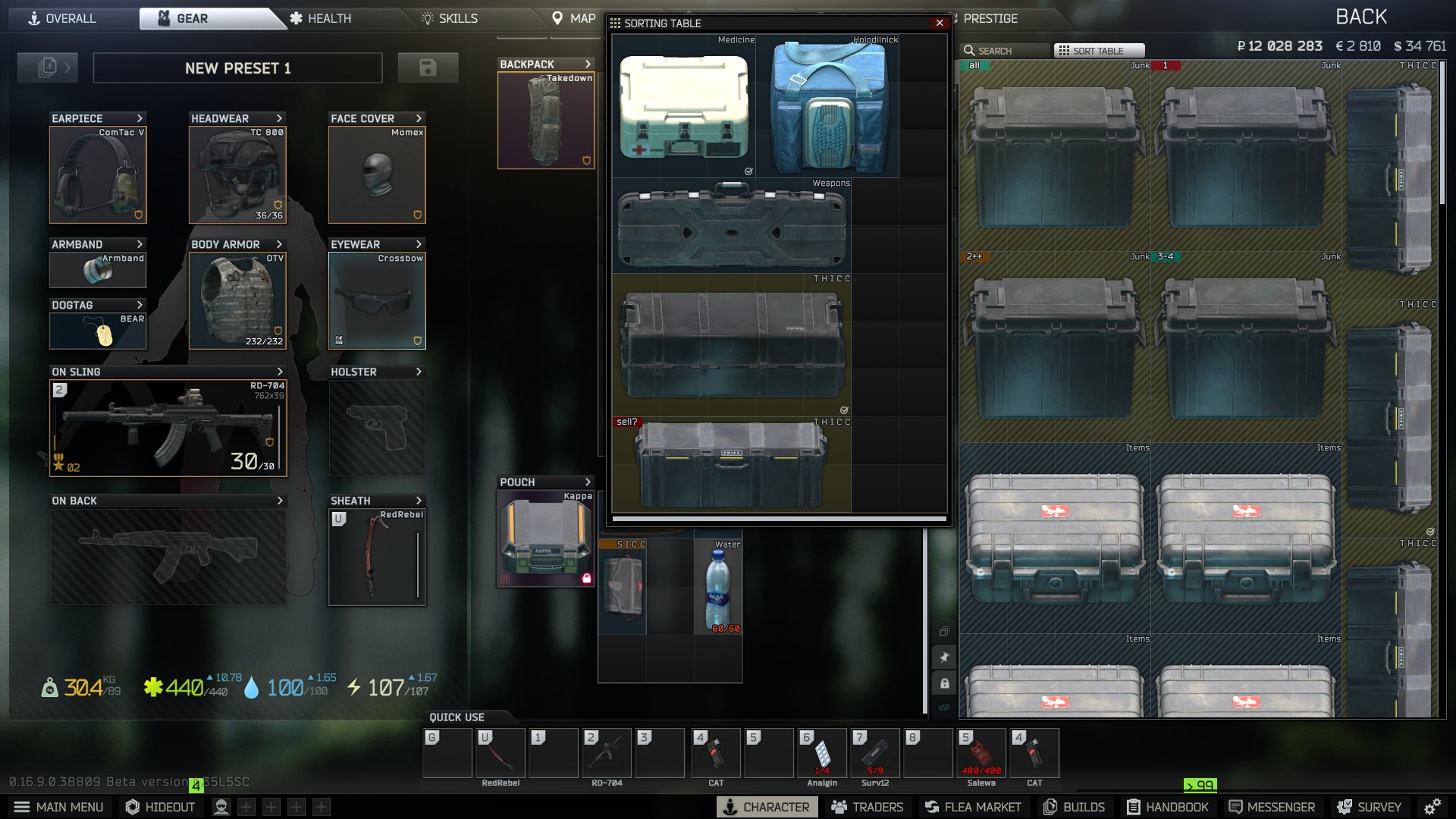Image resolution: width=1456 pixels, height=819 pixels.
Task: Select the RedRebel ice pick in sheath
Action: (377, 557)
